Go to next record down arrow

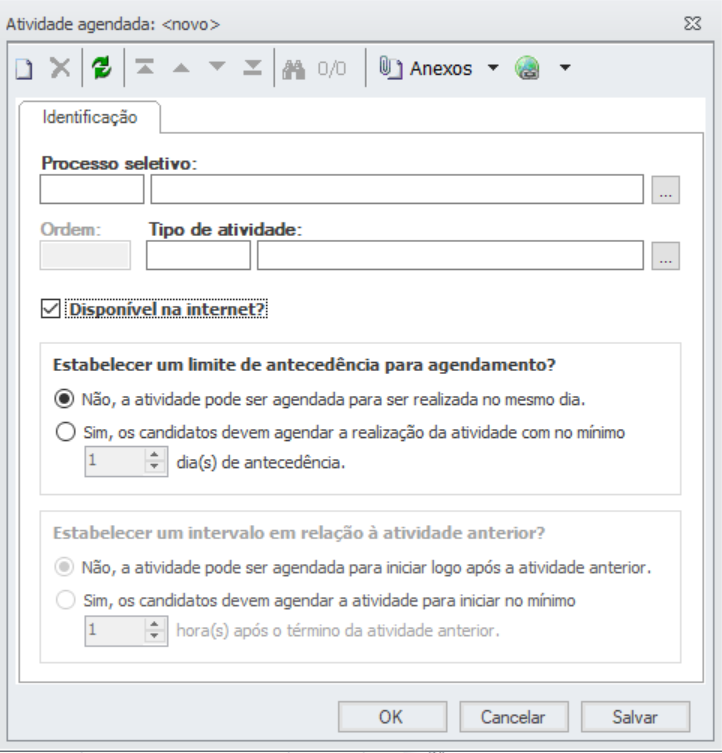(x=217, y=67)
